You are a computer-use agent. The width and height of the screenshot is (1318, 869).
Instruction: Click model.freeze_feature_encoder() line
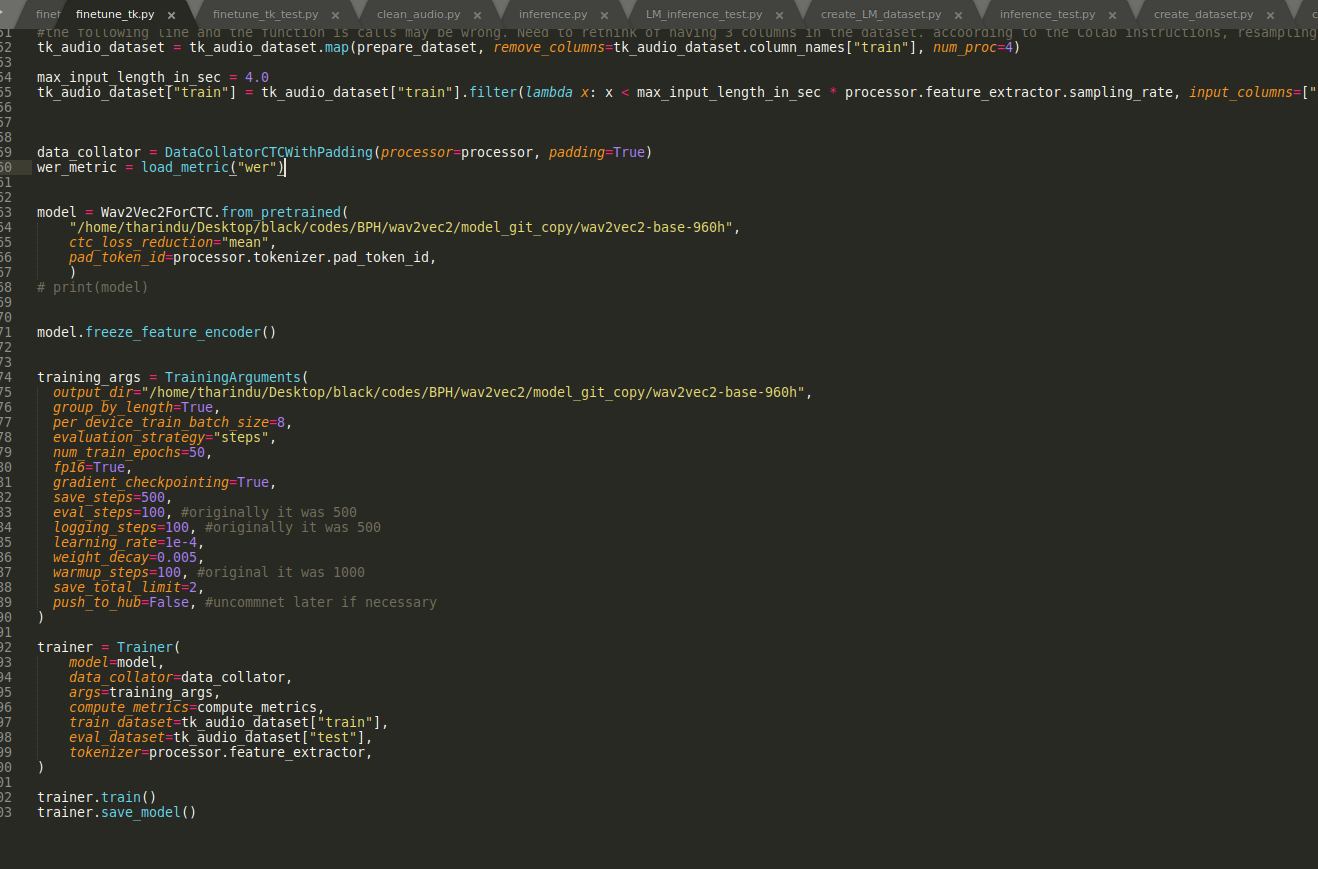pos(157,332)
